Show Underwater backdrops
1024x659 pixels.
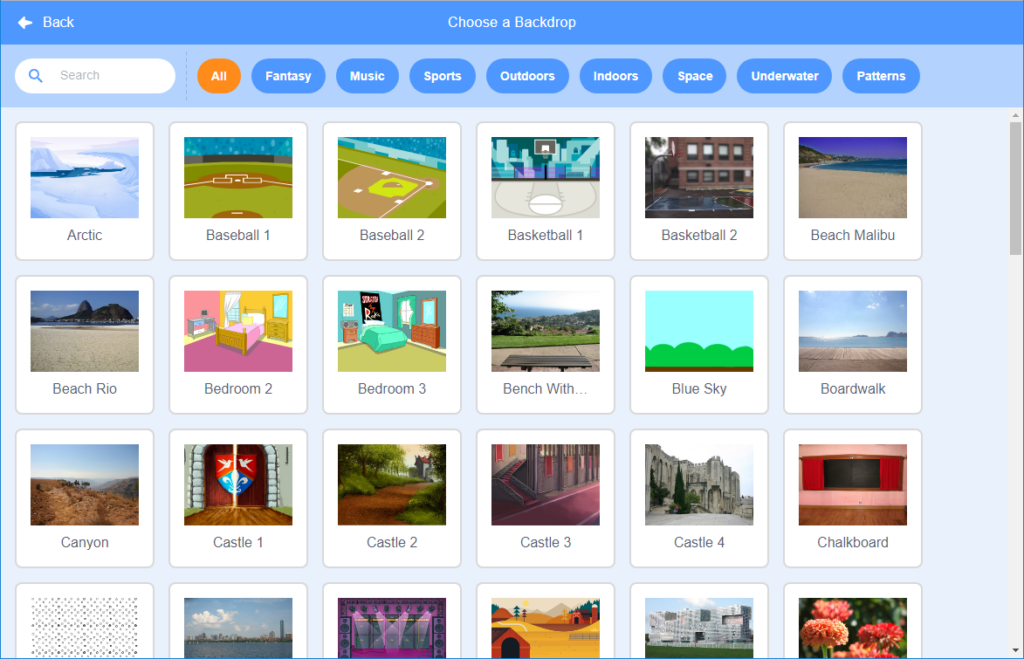(784, 76)
